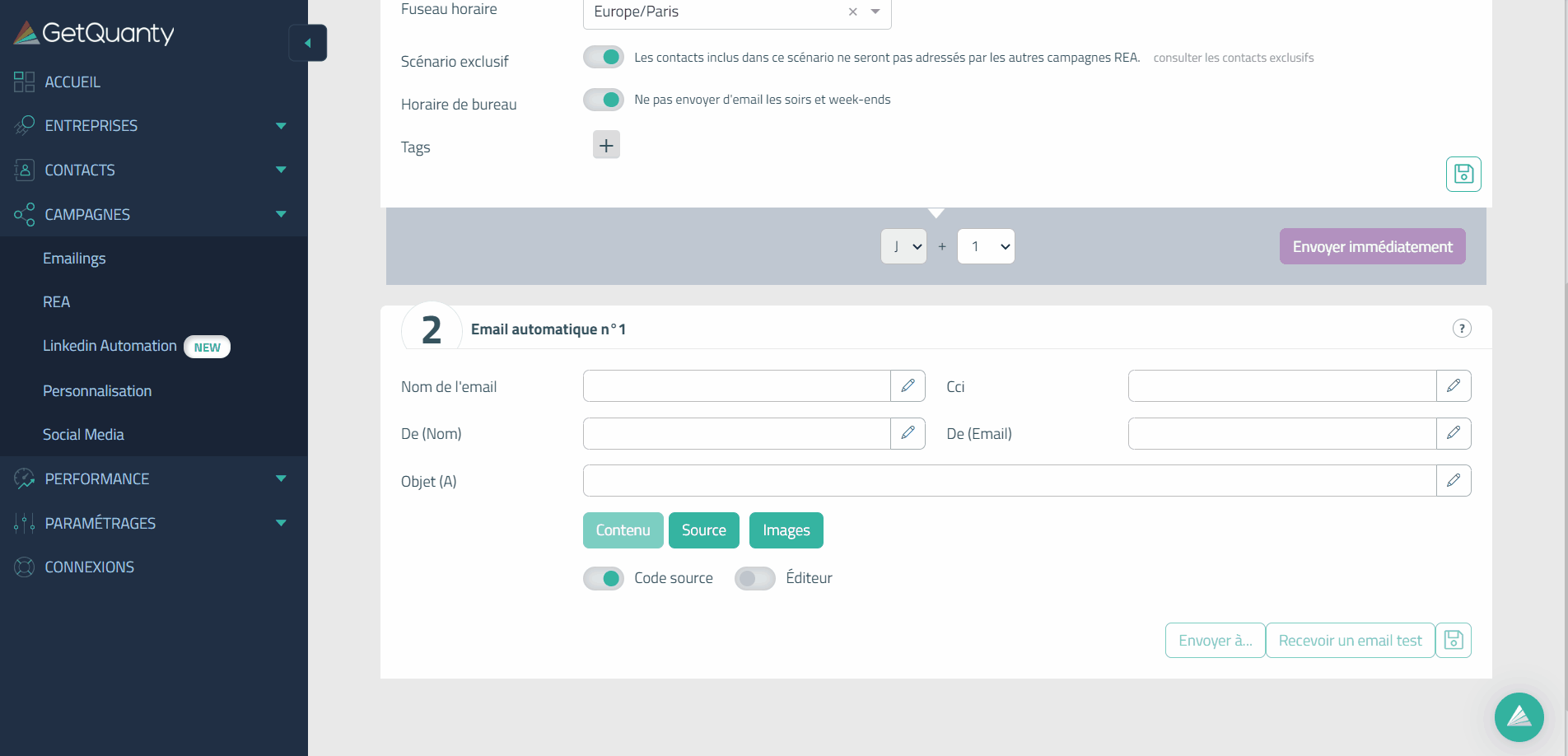Open Linkedin Automation in the sidebar
The width and height of the screenshot is (1568, 756).
pos(110,346)
